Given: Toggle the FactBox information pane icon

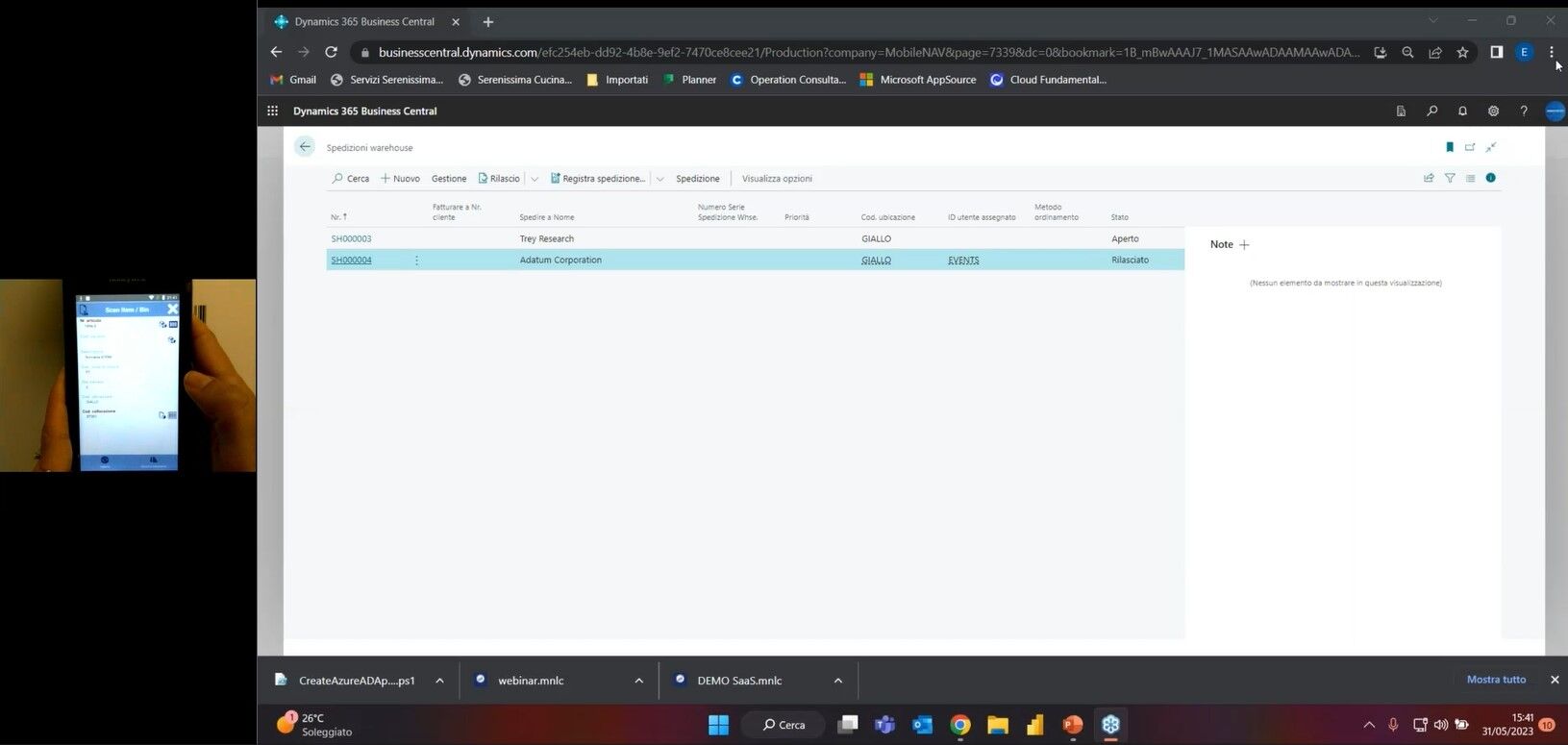Looking at the screenshot, I should pos(1490,178).
